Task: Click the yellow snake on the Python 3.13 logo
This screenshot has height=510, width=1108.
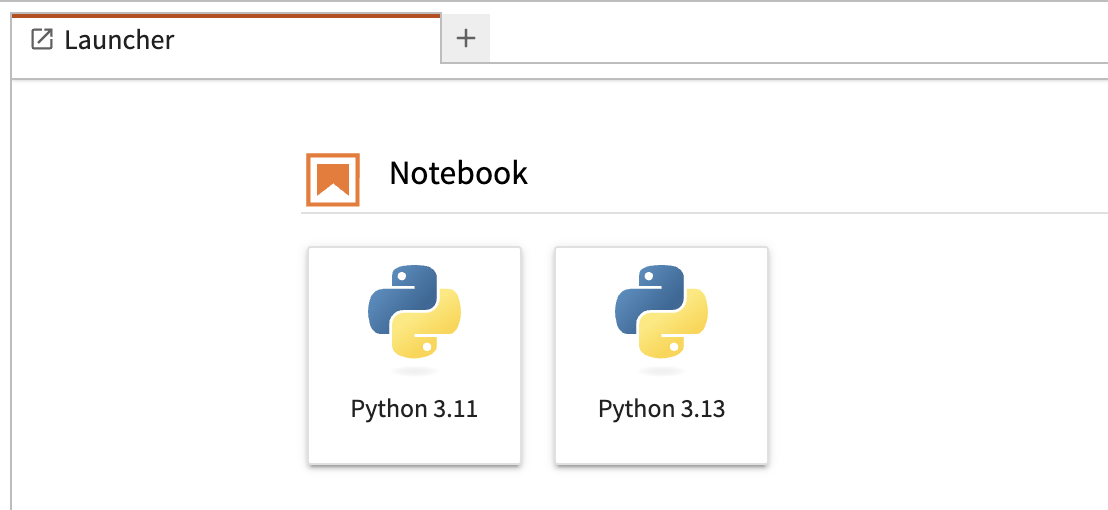Action: (x=680, y=330)
